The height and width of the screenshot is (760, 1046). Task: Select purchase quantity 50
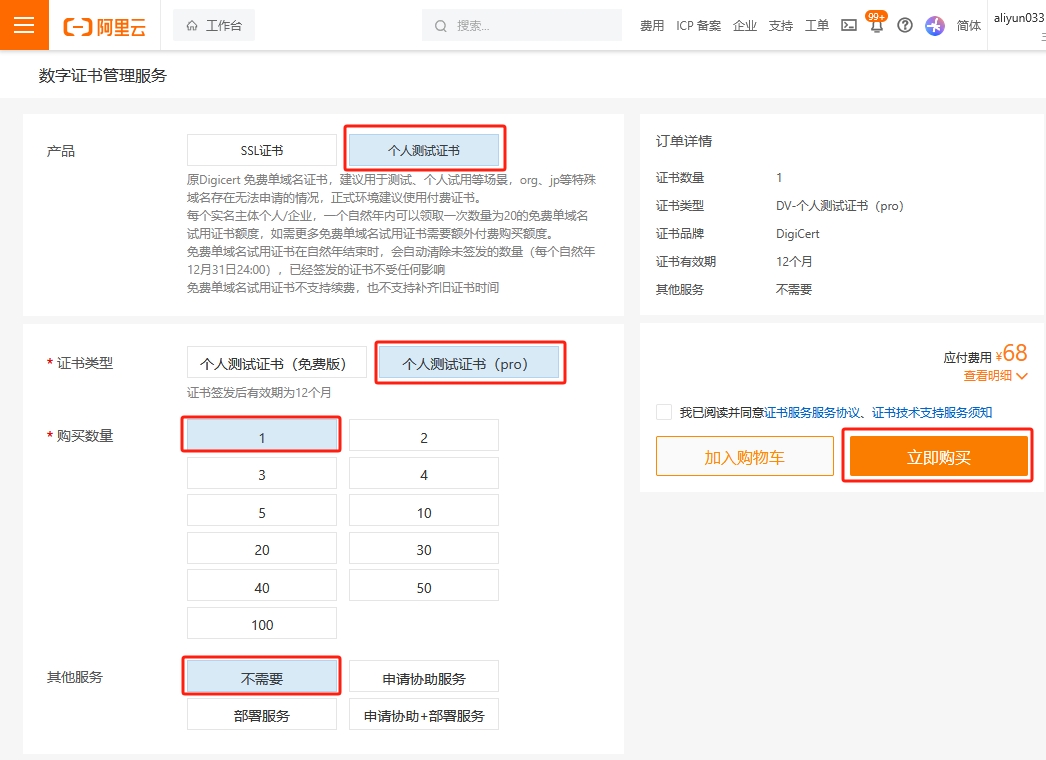pyautogui.click(x=424, y=587)
